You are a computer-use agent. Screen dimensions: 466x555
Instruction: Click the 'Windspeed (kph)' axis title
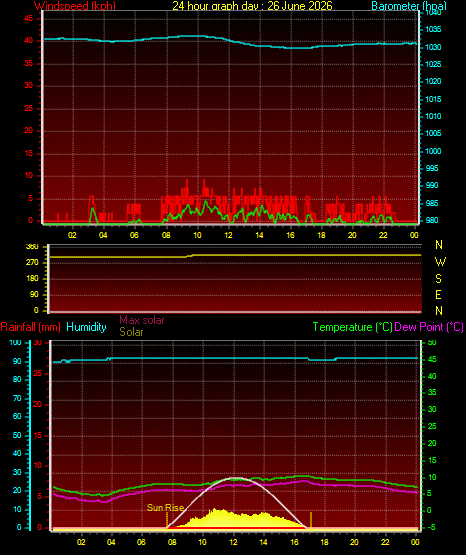click(x=75, y=6)
